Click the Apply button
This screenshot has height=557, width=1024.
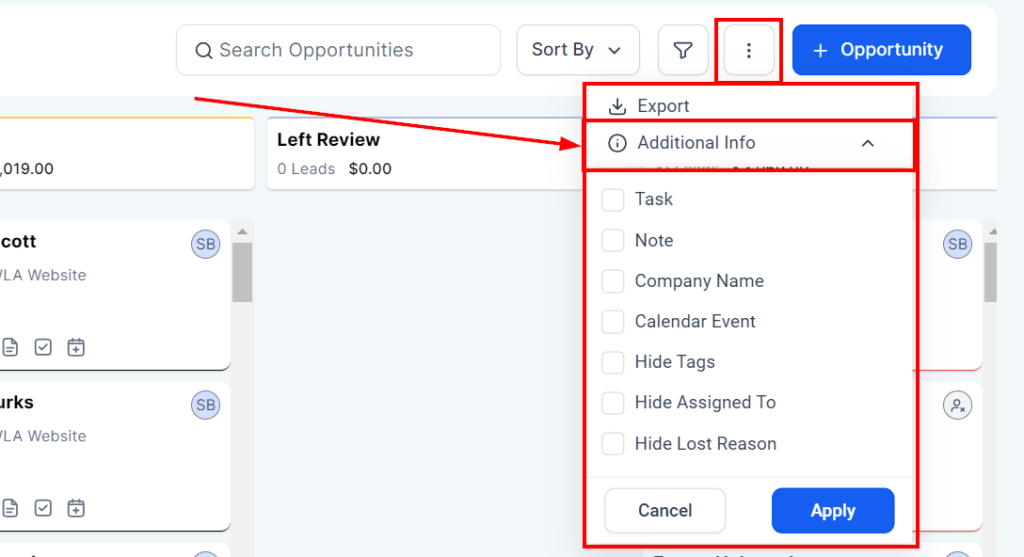tap(832, 511)
